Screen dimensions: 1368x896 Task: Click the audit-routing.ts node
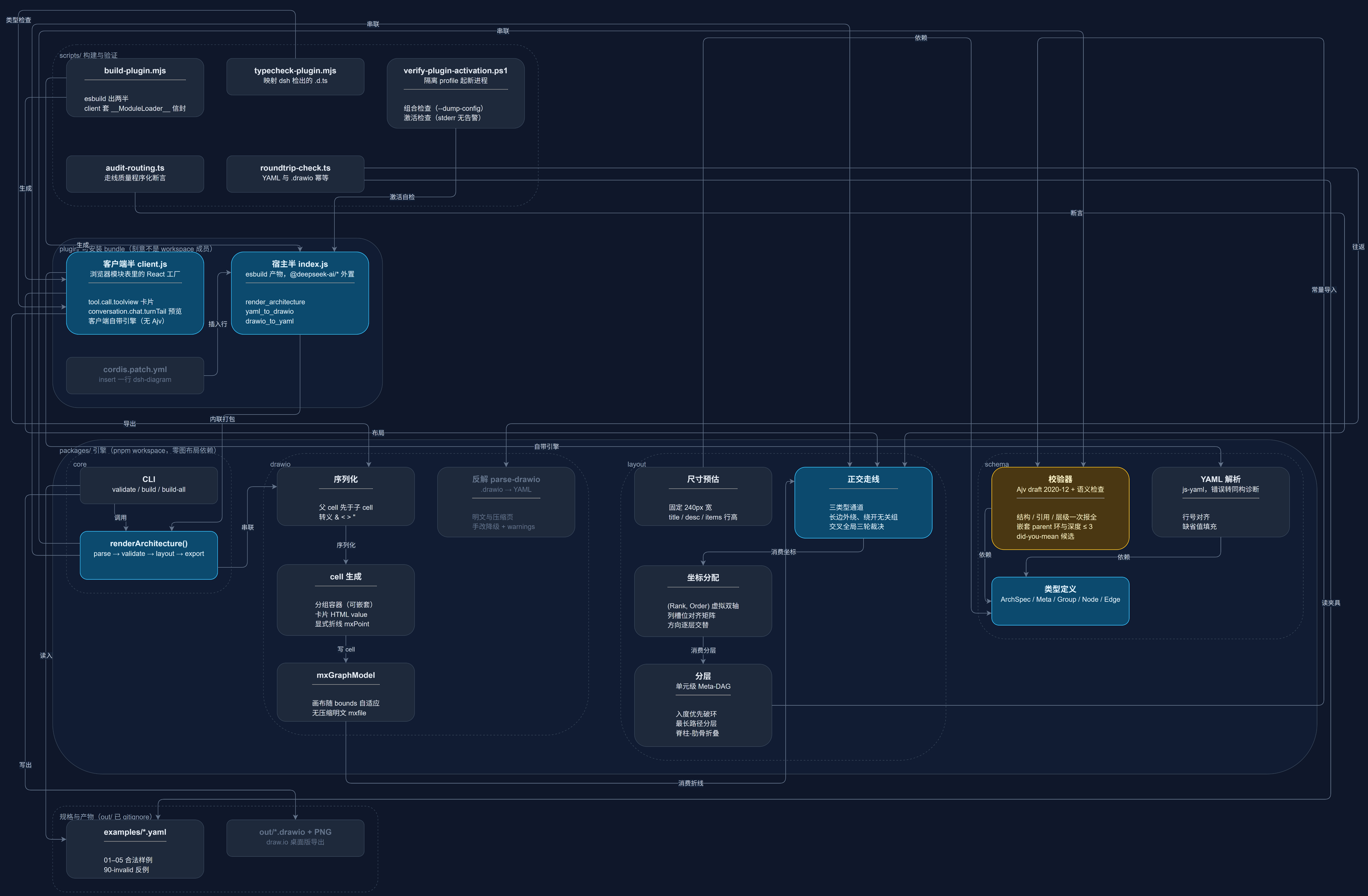click(135, 174)
